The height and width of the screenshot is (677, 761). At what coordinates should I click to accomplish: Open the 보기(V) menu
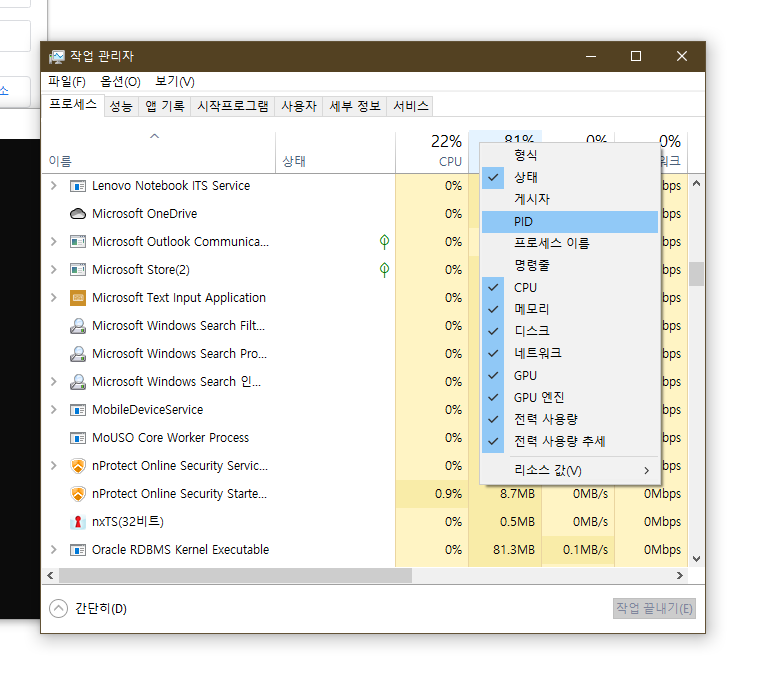pyautogui.click(x=175, y=82)
